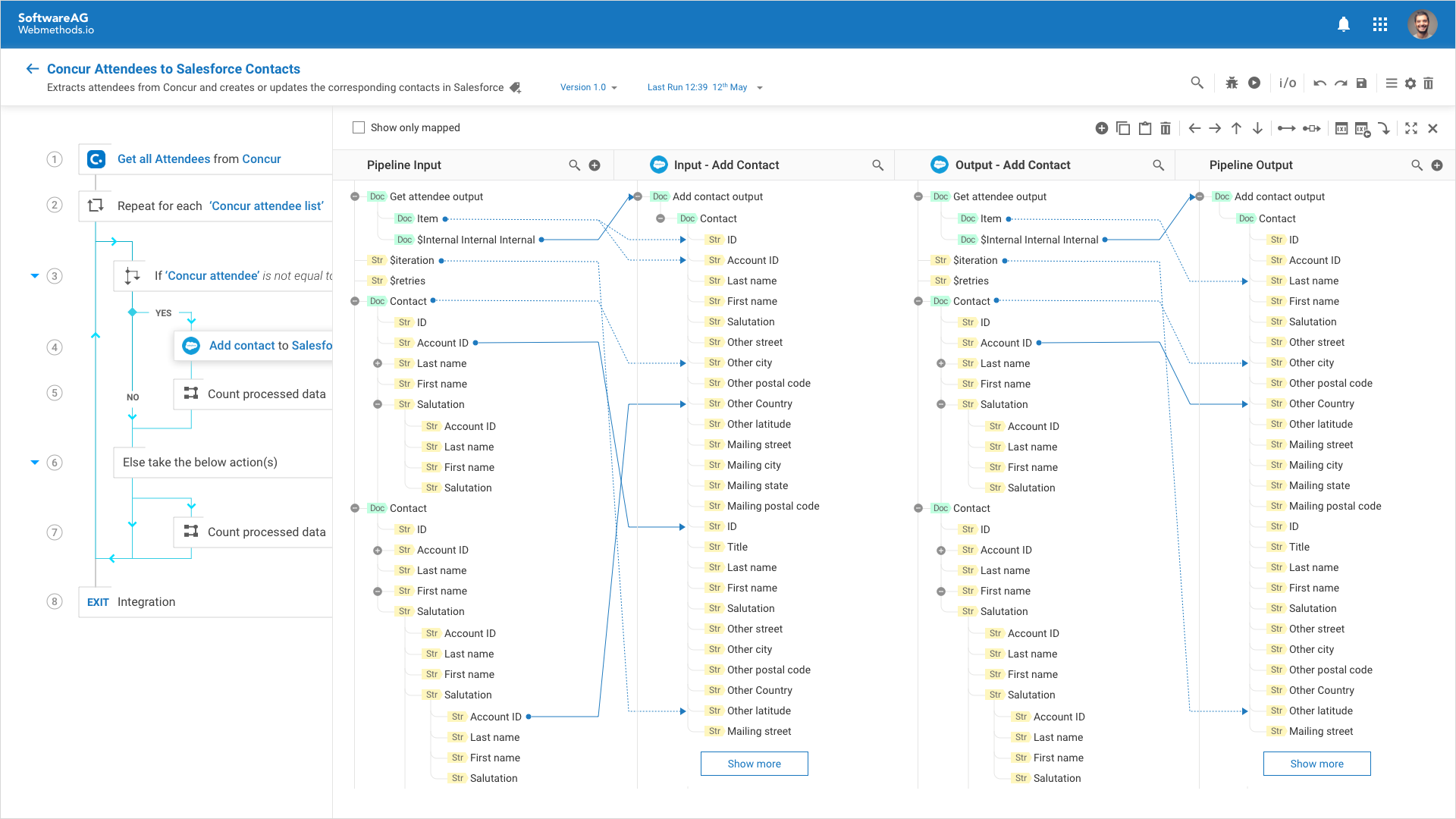Click the tag icon after the description

(516, 88)
